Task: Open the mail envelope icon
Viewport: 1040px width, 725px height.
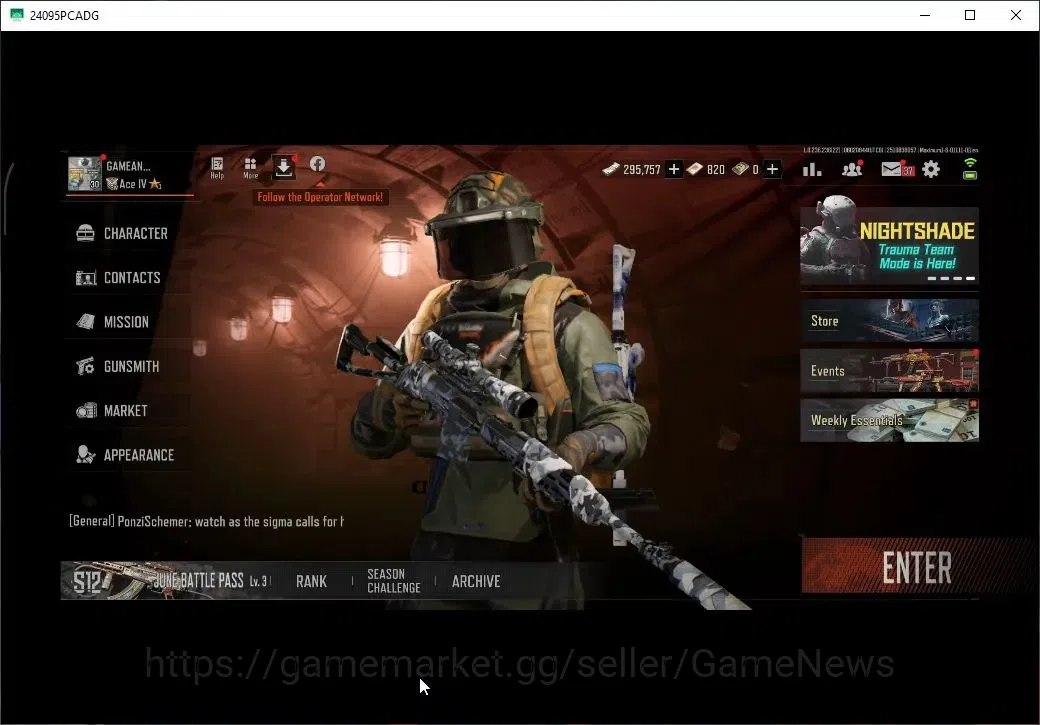Action: point(892,169)
